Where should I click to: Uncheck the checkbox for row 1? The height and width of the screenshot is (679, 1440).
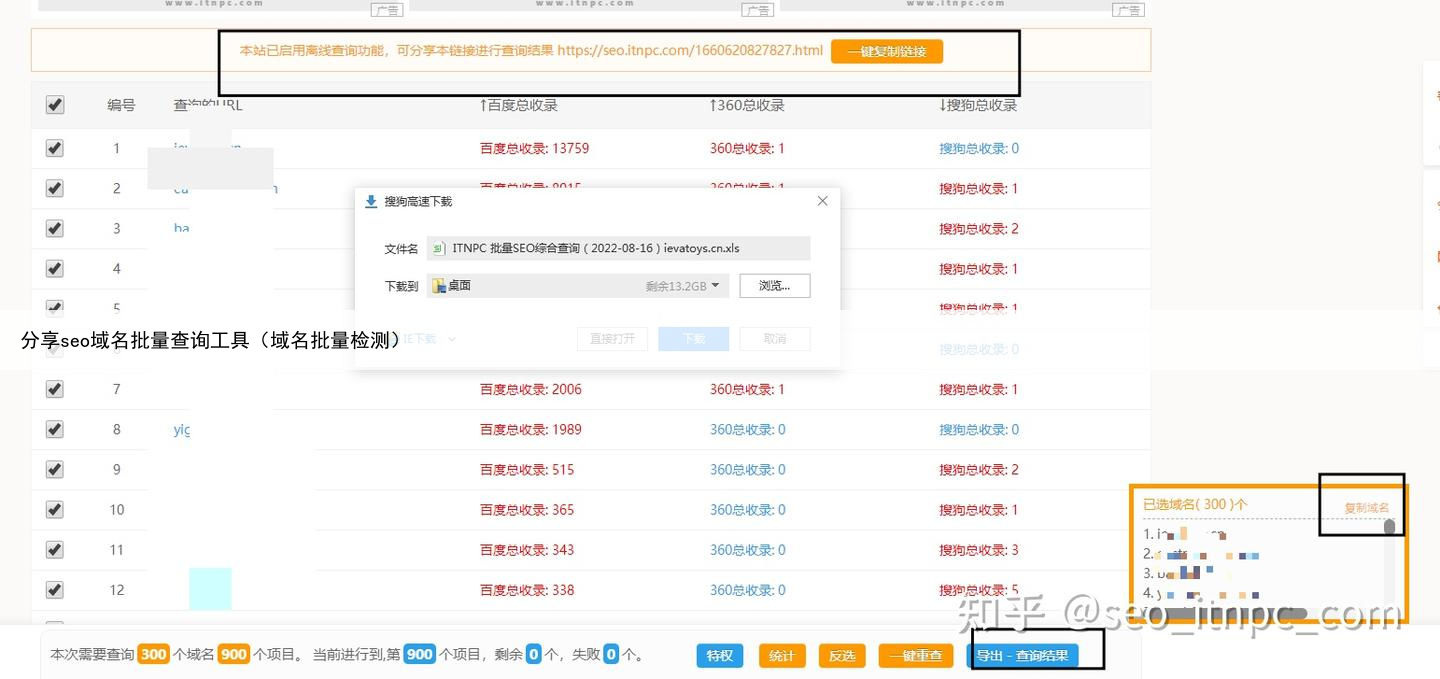tap(55, 148)
